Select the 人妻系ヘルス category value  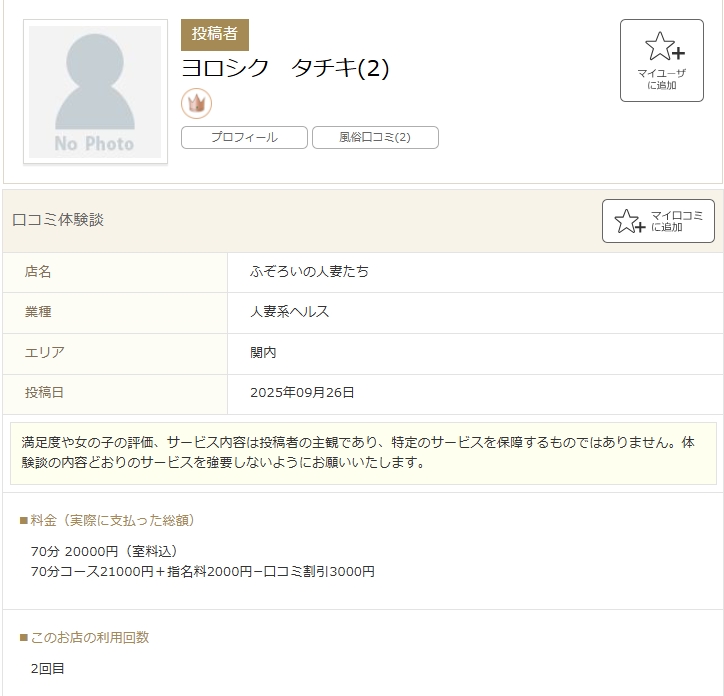(x=290, y=312)
